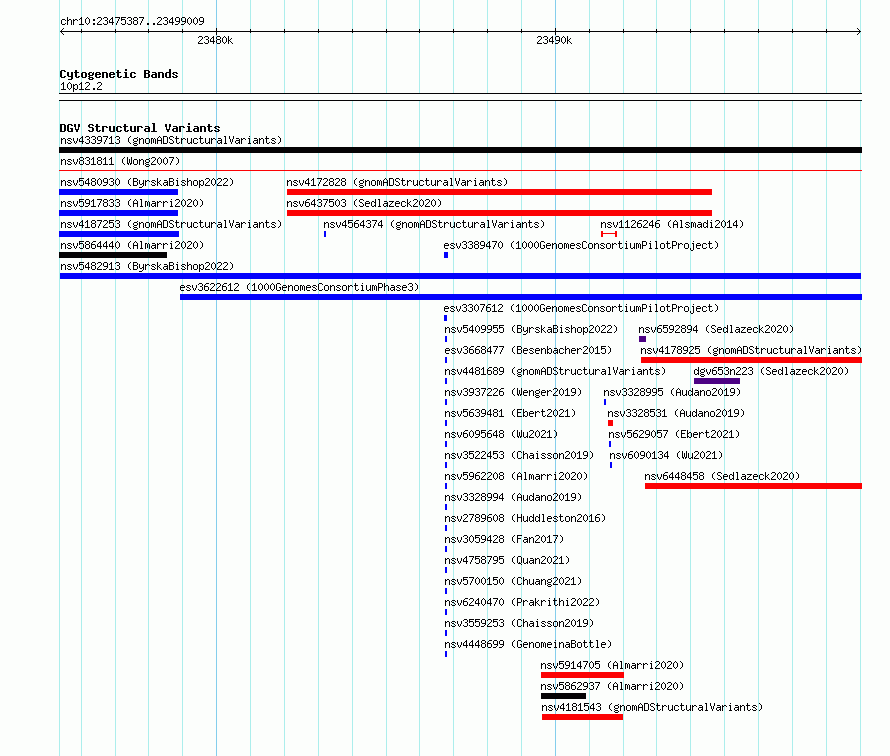Select the nsv1126246 red bracket glyph
890x756 pixels.
point(608,234)
